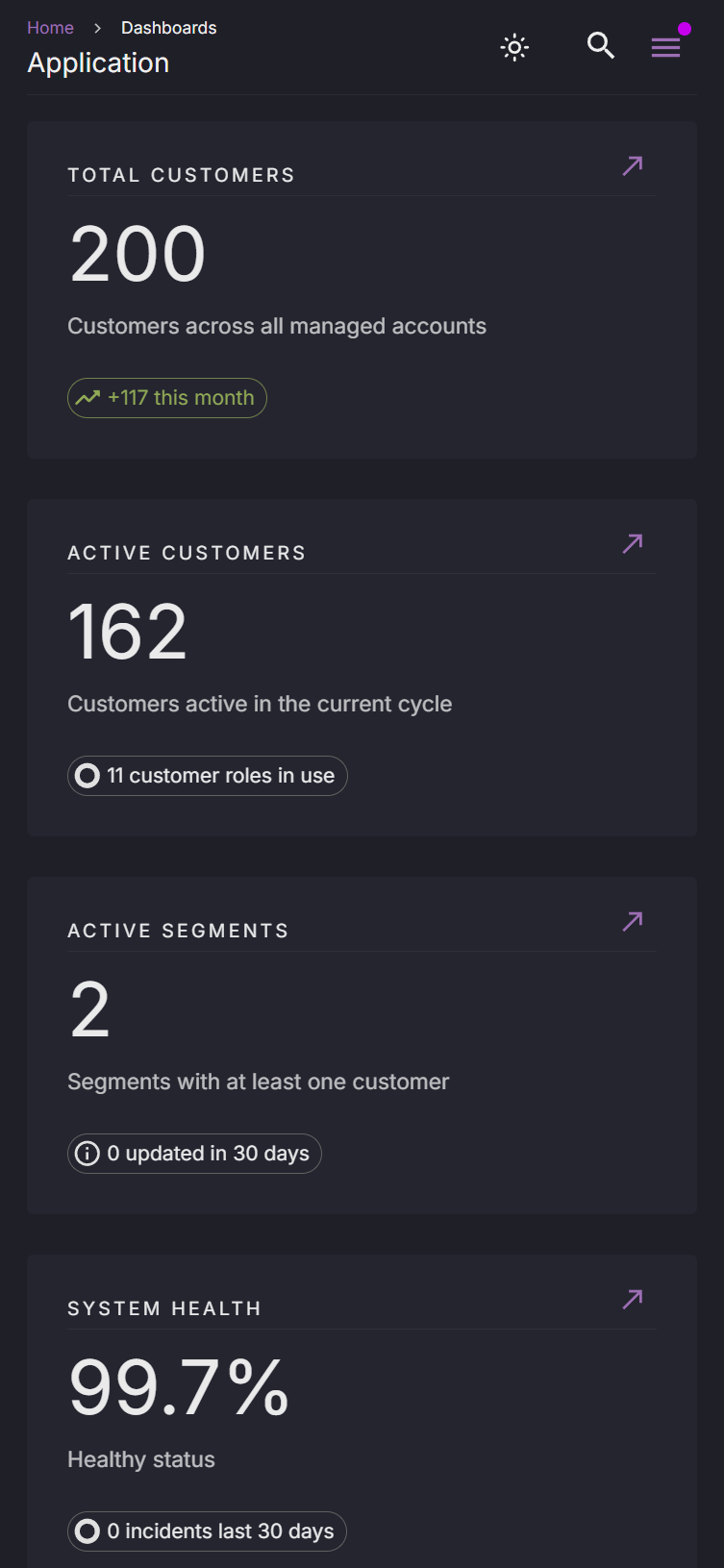
Task: Toggle the light/dark theme sun icon
Action: [x=514, y=47]
